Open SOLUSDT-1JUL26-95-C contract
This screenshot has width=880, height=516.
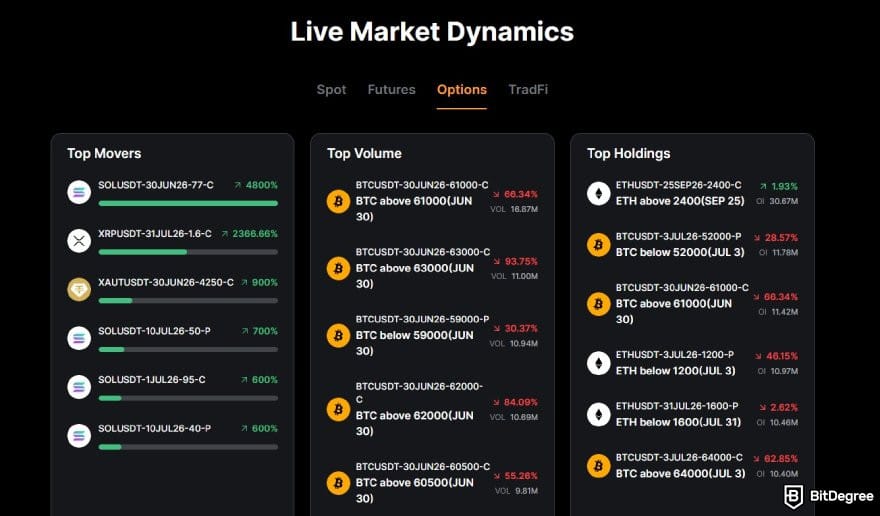[x=152, y=380]
